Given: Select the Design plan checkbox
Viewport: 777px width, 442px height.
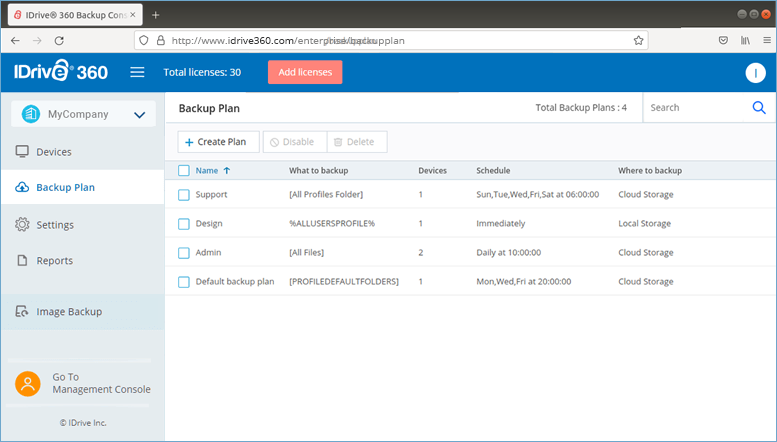Looking at the screenshot, I should (184, 224).
